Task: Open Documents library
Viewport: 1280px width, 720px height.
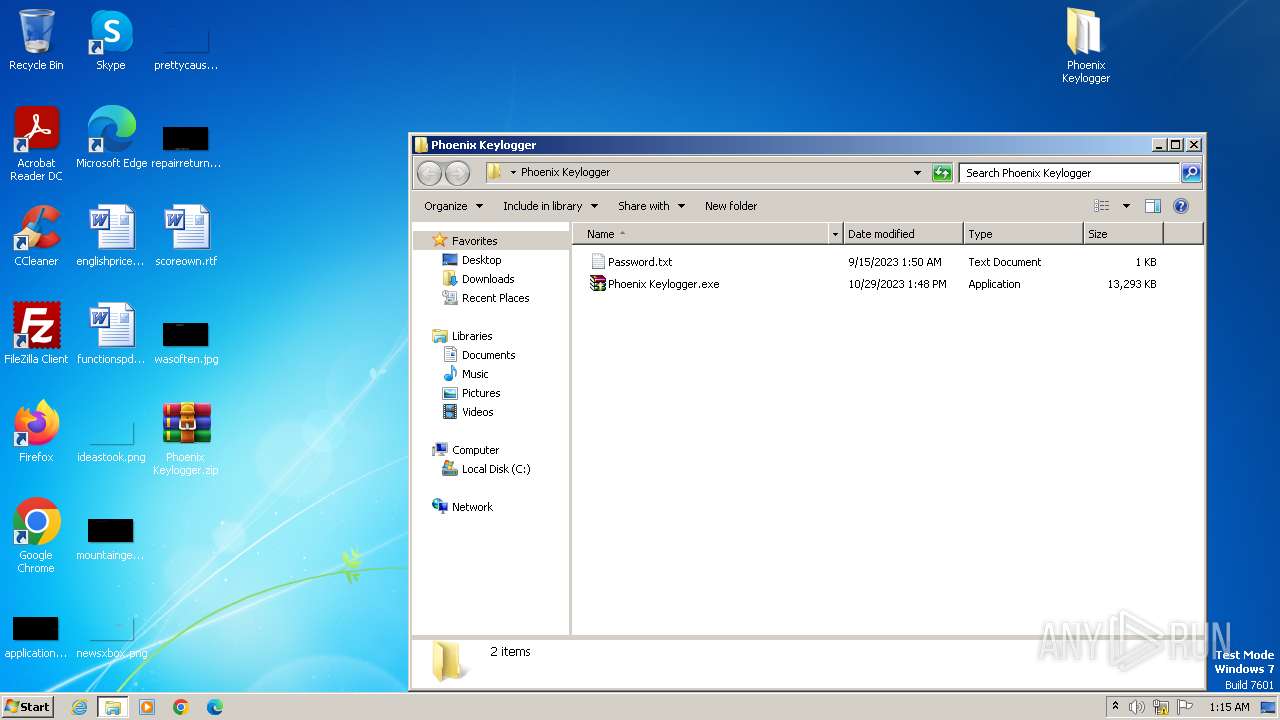Action: pos(479,355)
